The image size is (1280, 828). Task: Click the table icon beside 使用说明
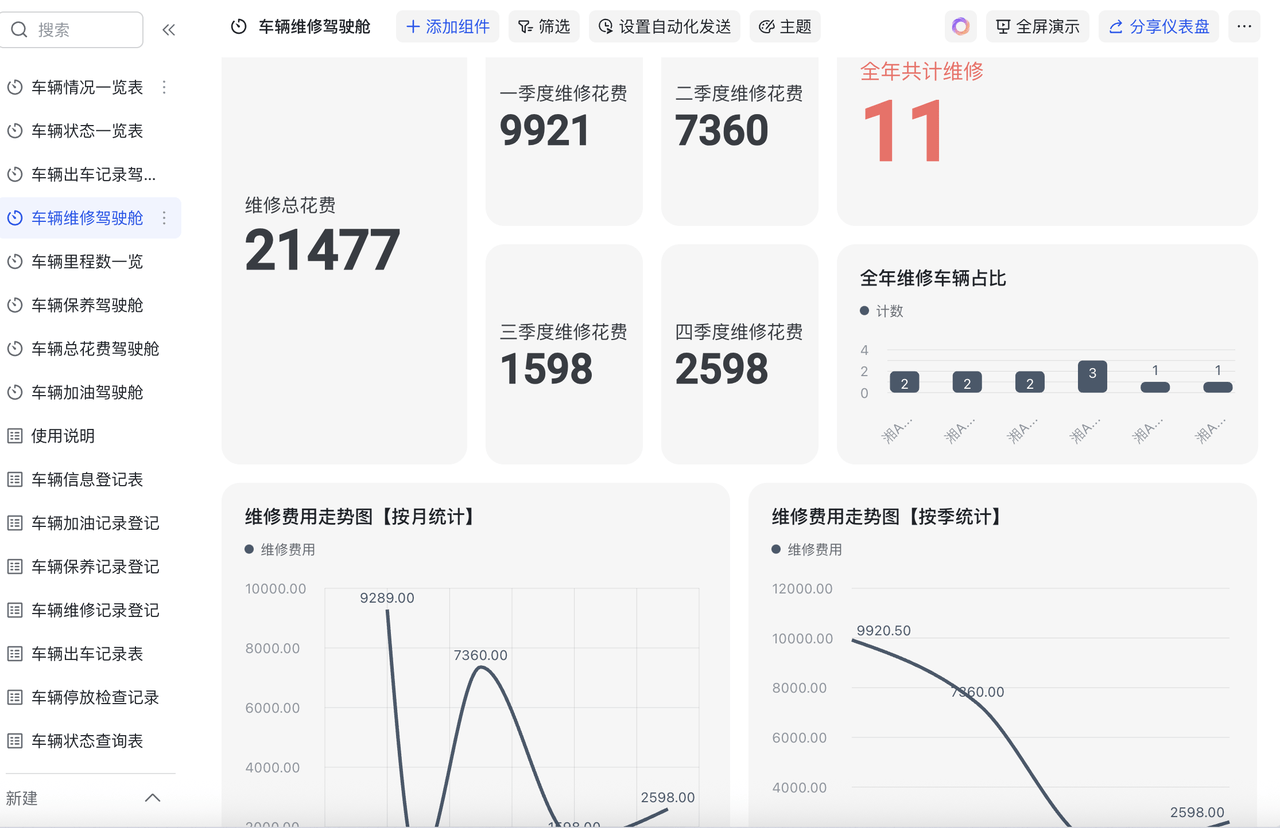[15, 436]
